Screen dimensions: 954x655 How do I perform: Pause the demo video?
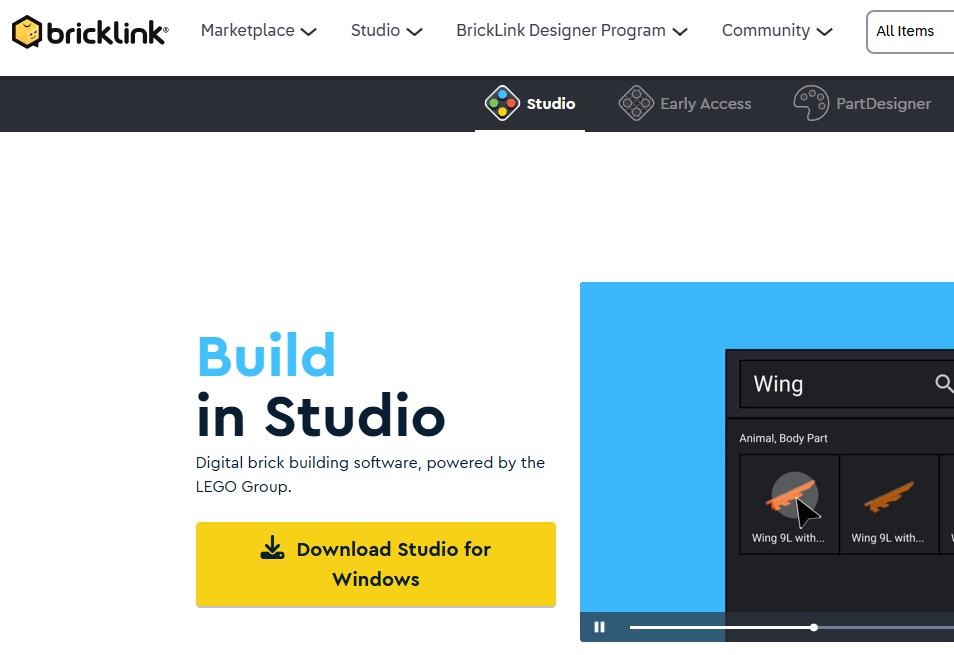point(599,627)
